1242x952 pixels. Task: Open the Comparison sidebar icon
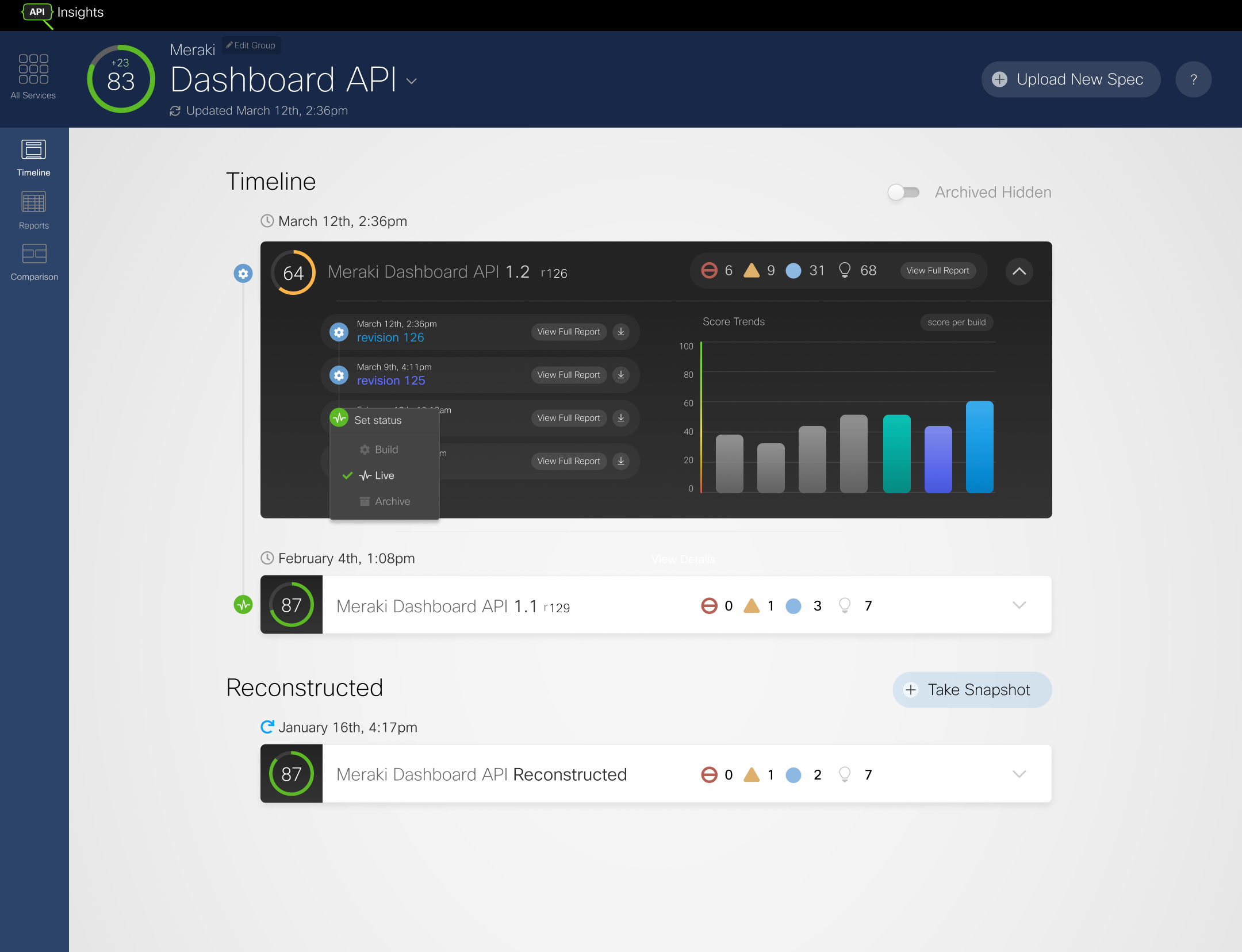34,254
